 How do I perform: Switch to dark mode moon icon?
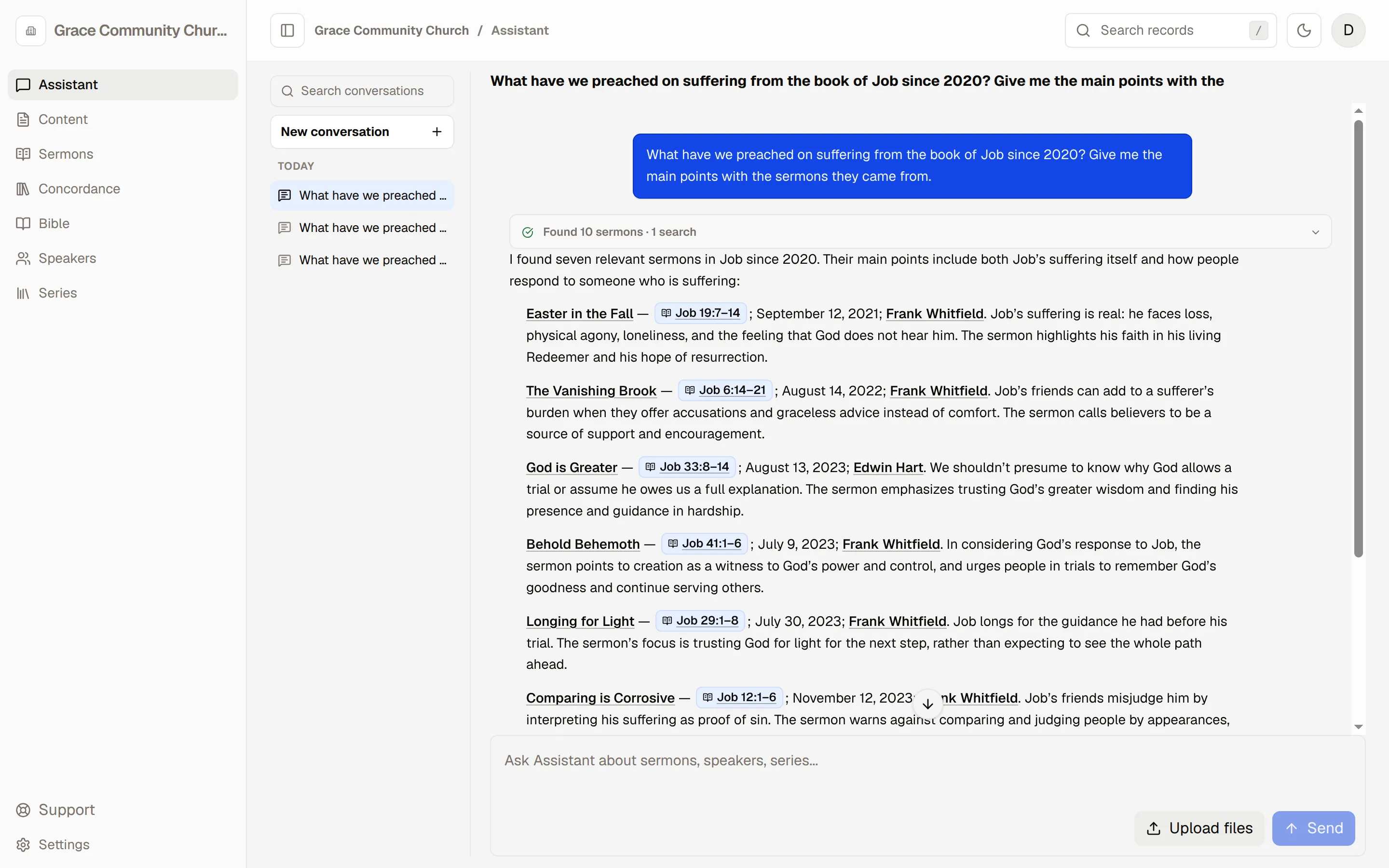pyautogui.click(x=1304, y=30)
